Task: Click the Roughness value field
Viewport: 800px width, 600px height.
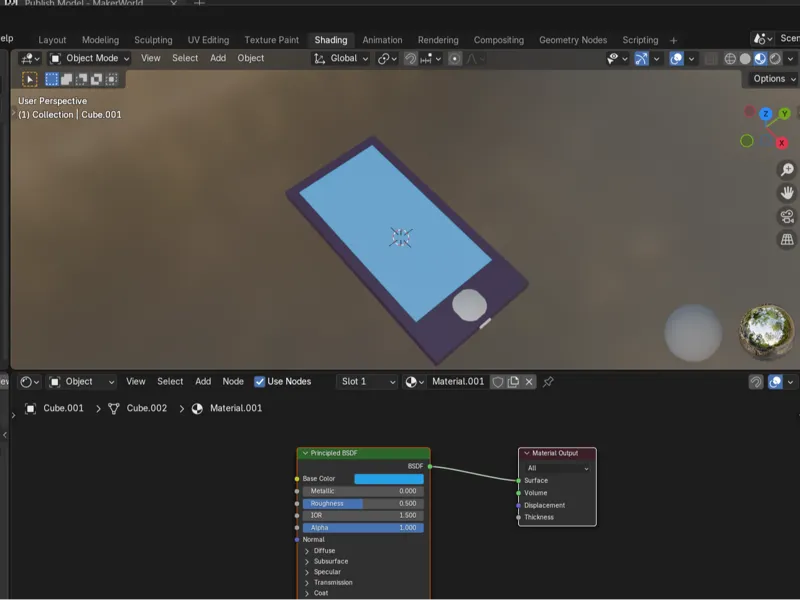Action: point(363,504)
